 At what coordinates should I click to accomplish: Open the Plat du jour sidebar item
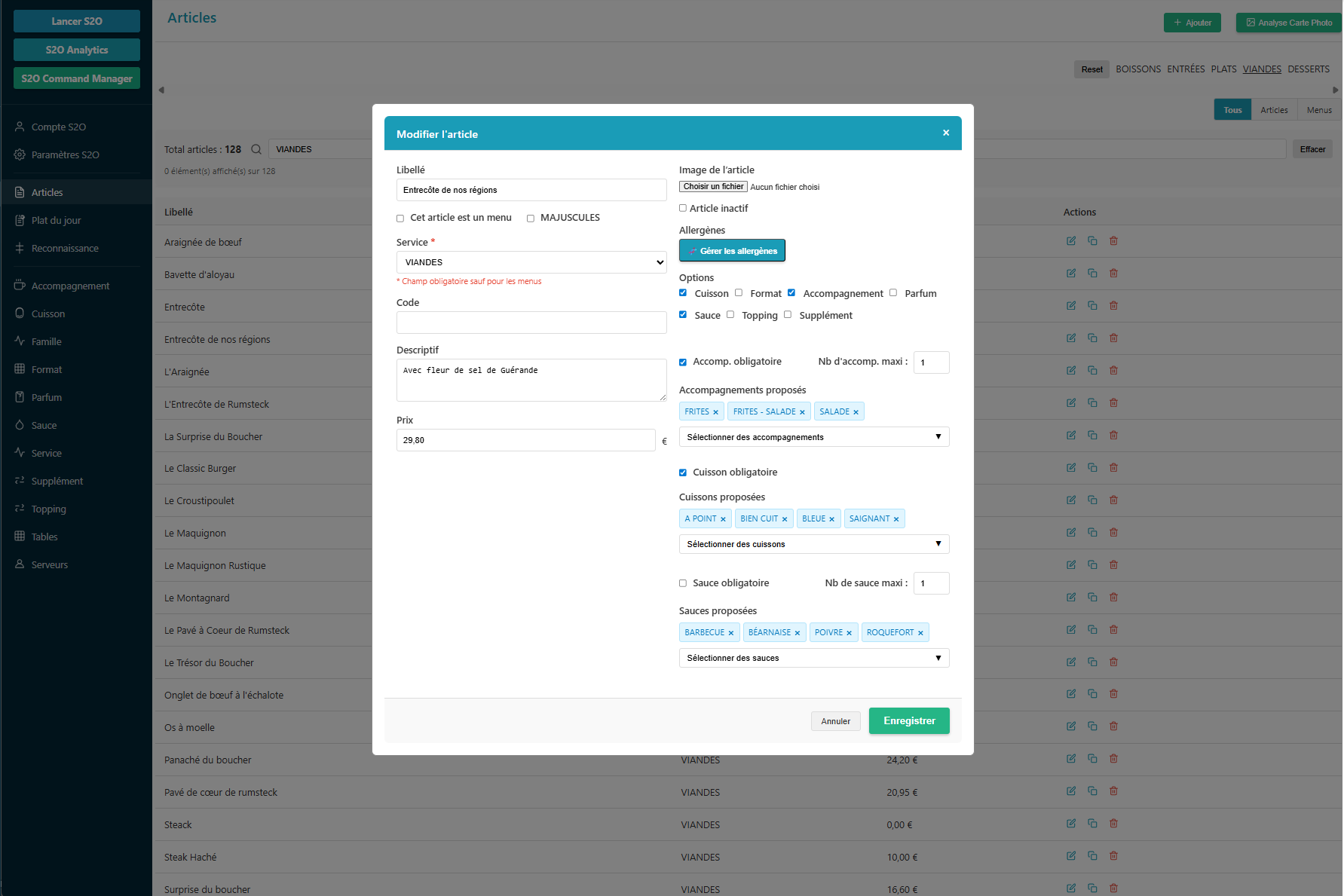[x=56, y=220]
